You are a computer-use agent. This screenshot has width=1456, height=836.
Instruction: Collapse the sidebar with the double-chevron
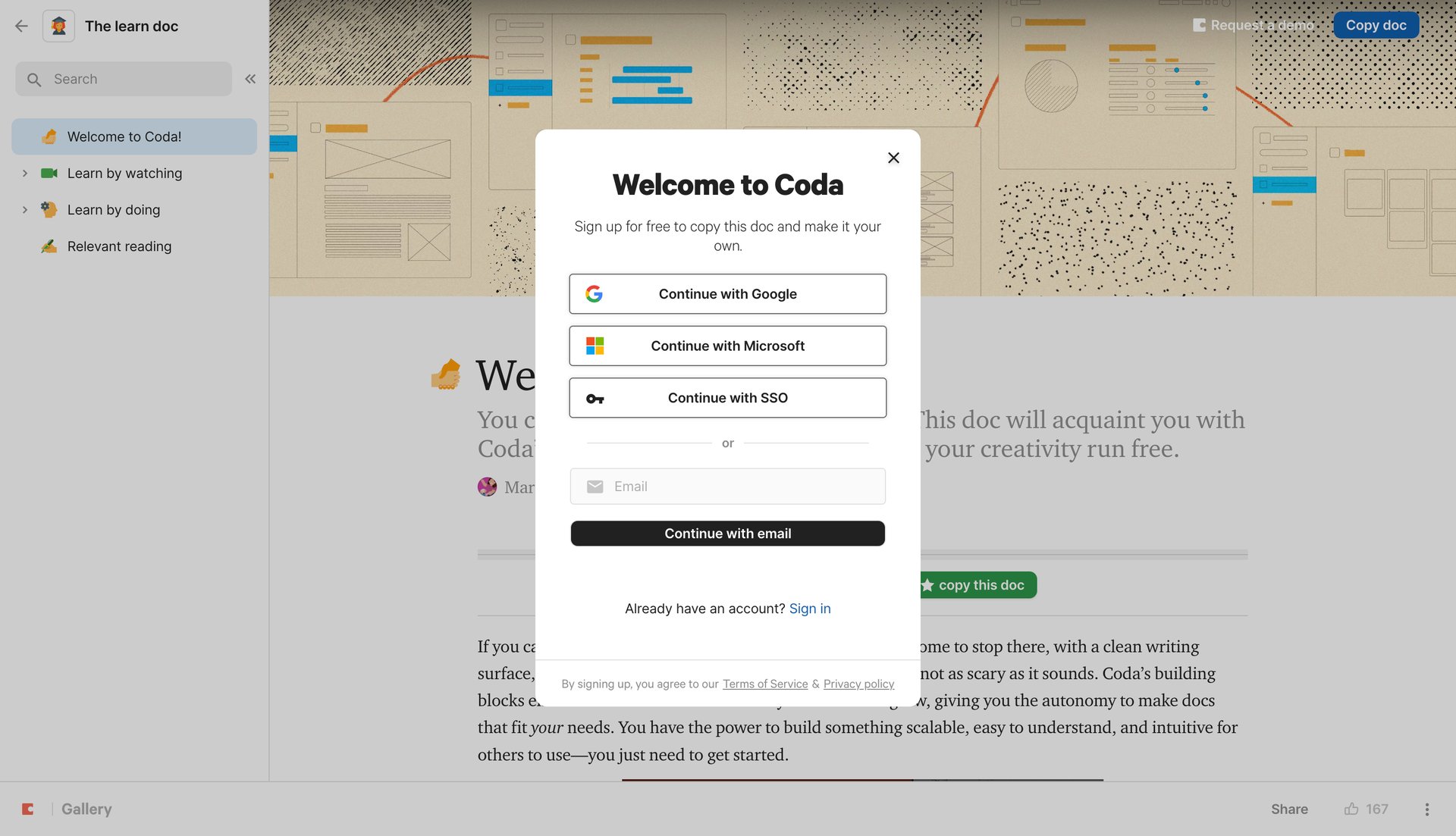[x=250, y=78]
